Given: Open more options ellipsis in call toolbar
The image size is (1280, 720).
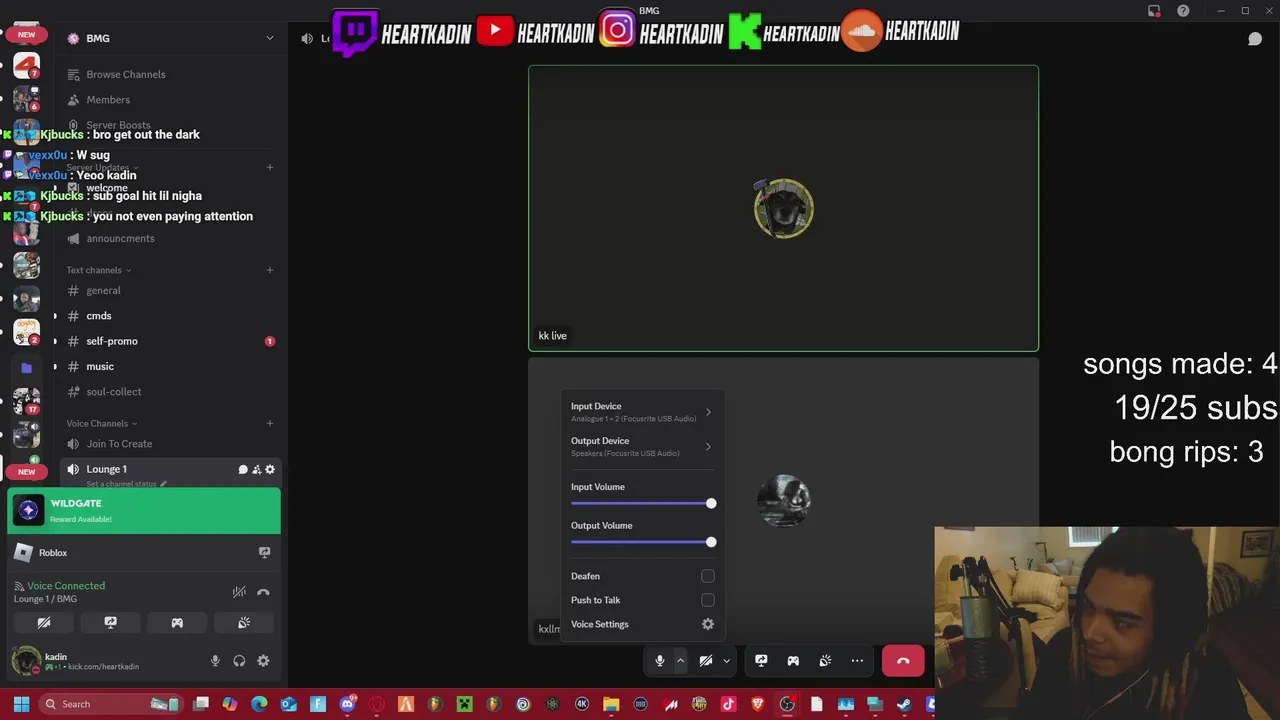Looking at the screenshot, I should (857, 661).
